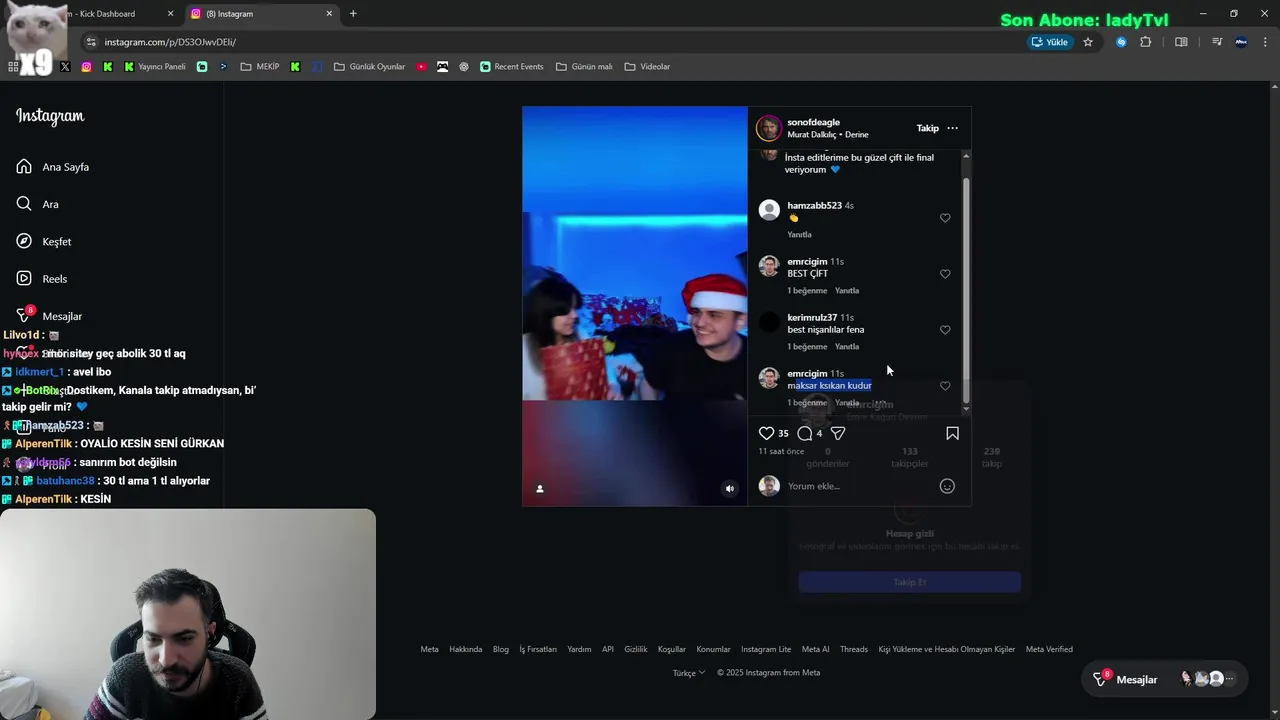Open hamzabb523's avatar in comments

[769, 210]
